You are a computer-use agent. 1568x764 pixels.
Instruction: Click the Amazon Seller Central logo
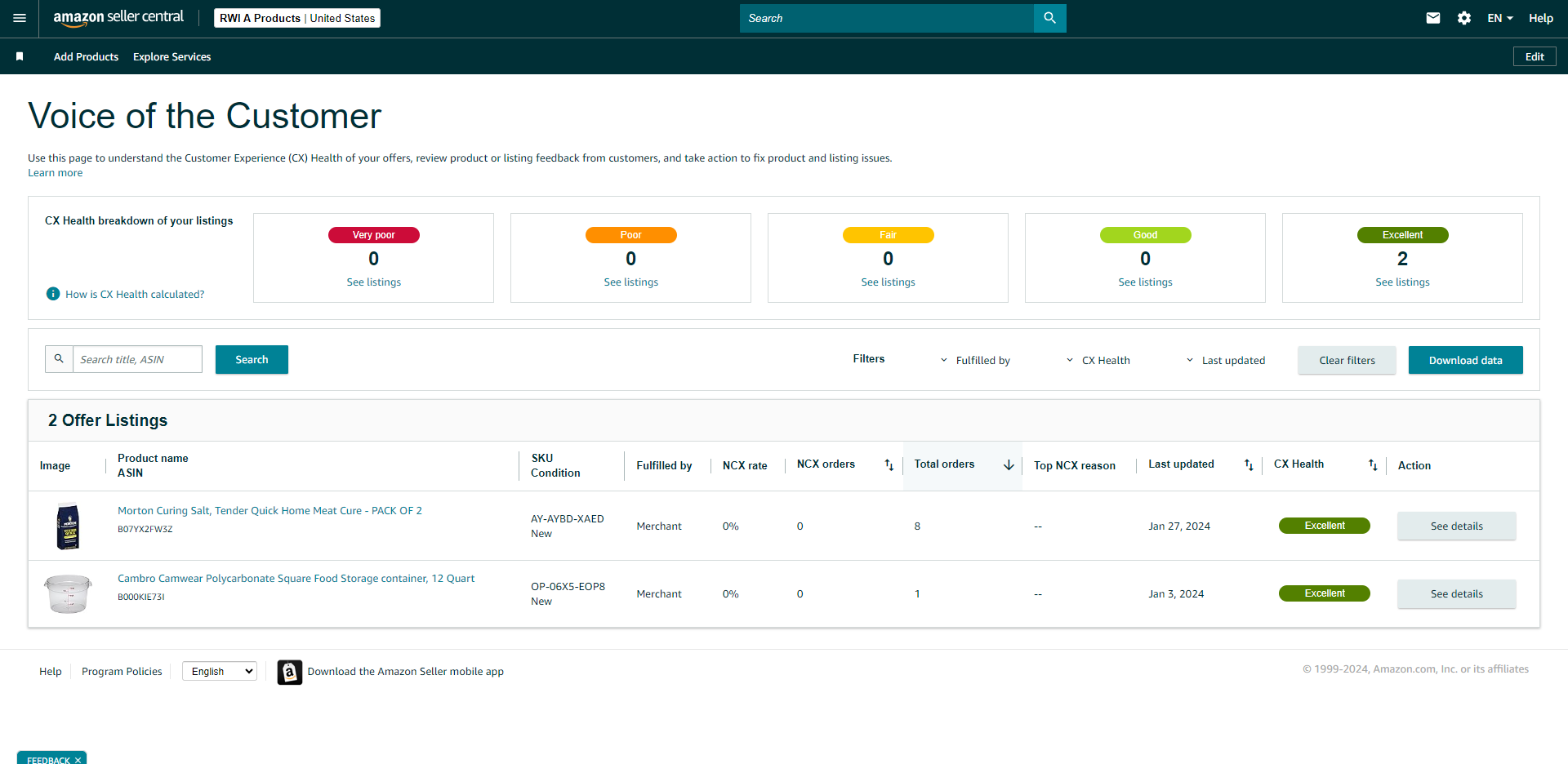coord(118,18)
